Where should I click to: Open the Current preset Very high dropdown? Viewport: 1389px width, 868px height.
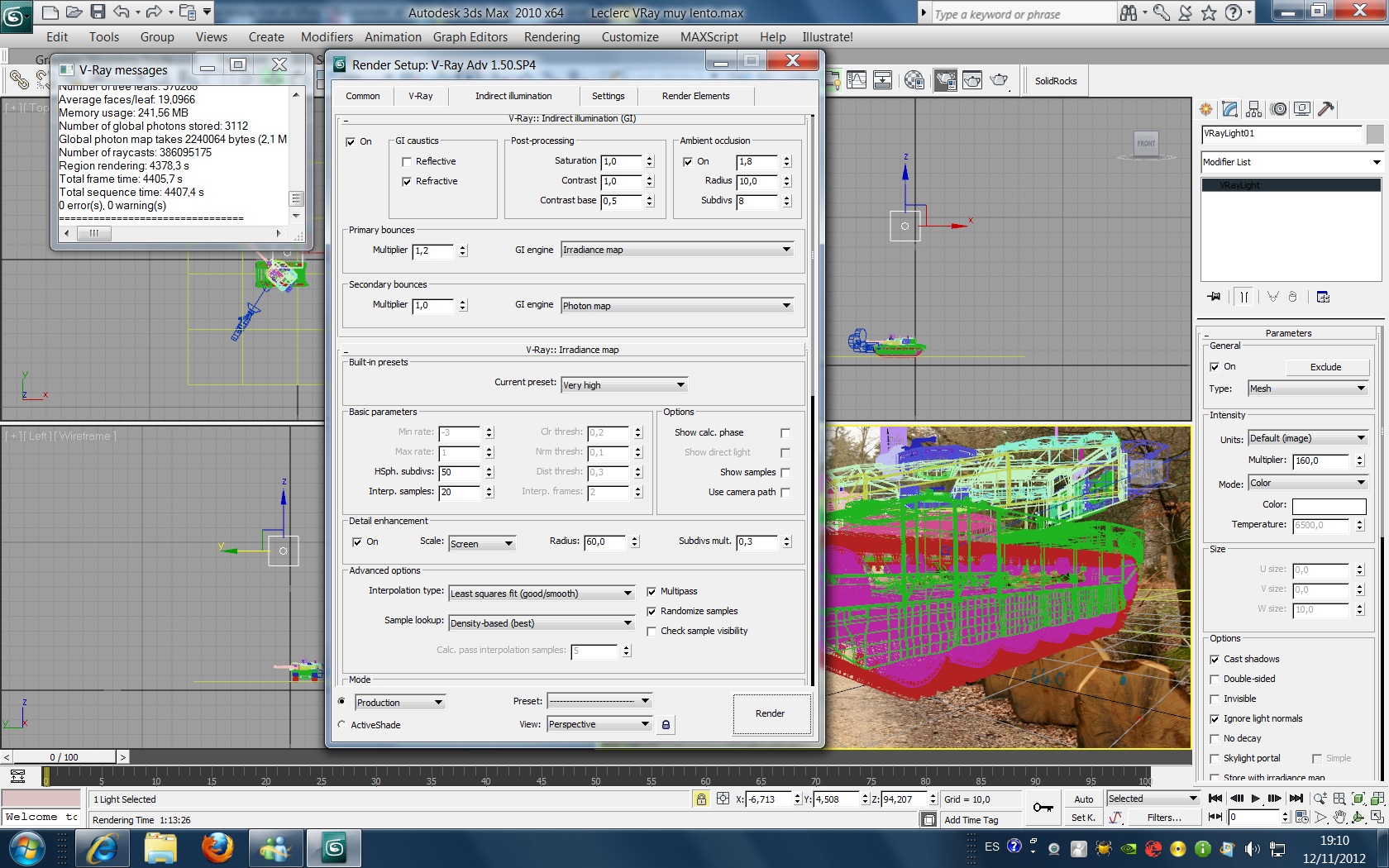pyautogui.click(x=624, y=385)
